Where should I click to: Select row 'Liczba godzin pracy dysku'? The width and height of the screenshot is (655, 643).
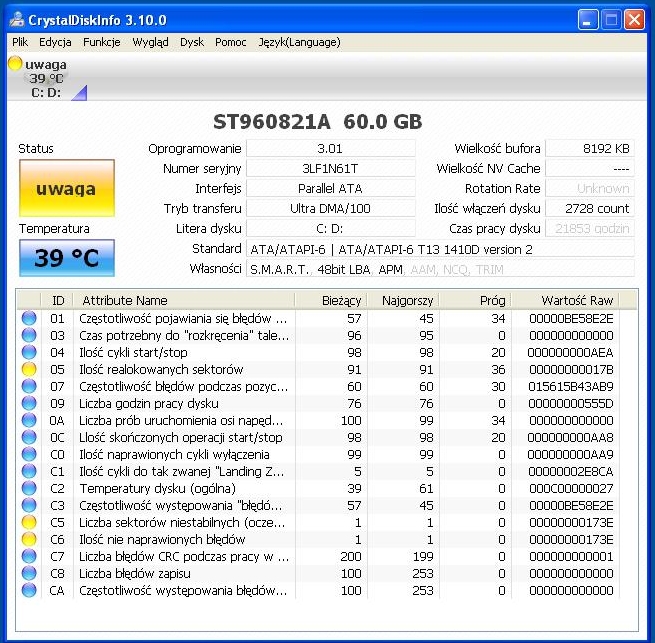pos(318,403)
